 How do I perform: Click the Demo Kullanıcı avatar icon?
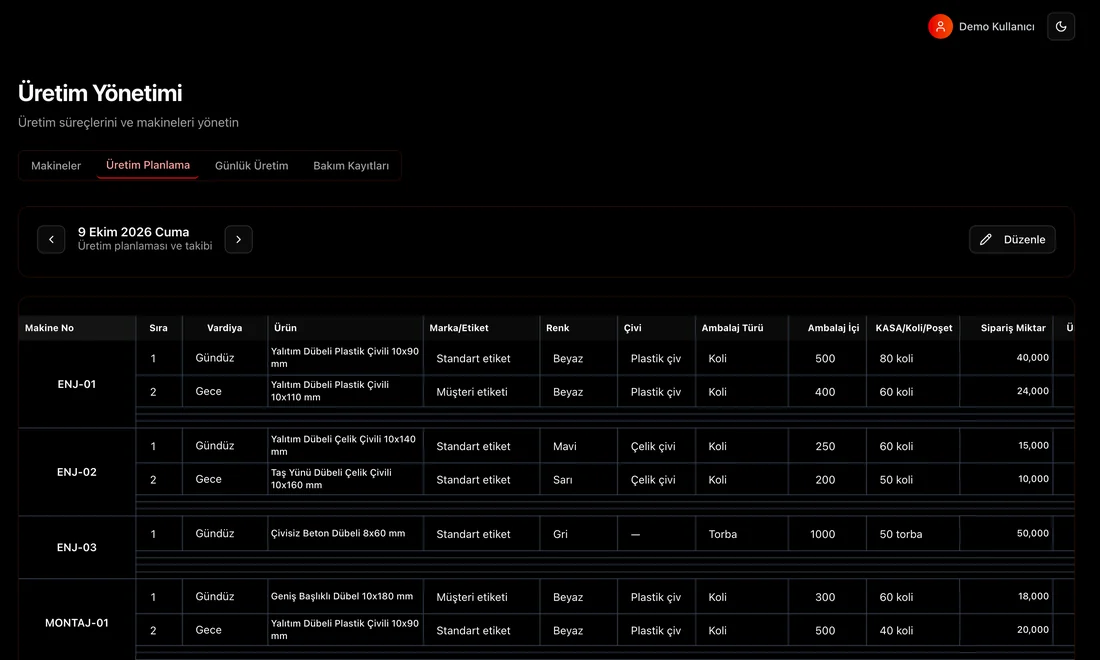940,27
